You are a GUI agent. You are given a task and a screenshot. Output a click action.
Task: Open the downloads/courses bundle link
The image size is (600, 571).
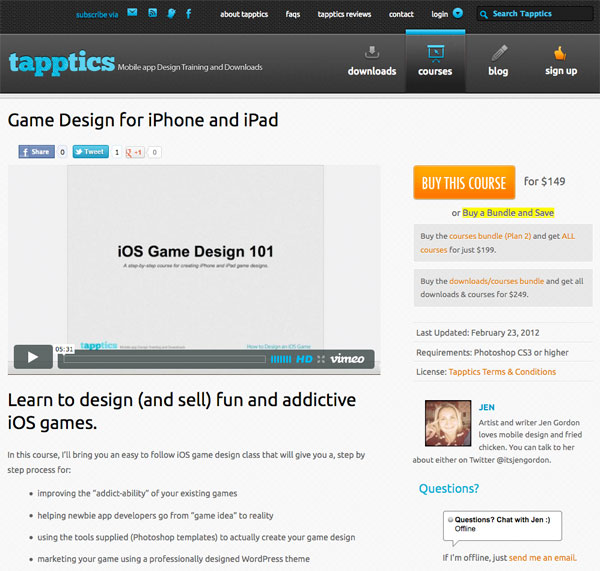click(496, 281)
